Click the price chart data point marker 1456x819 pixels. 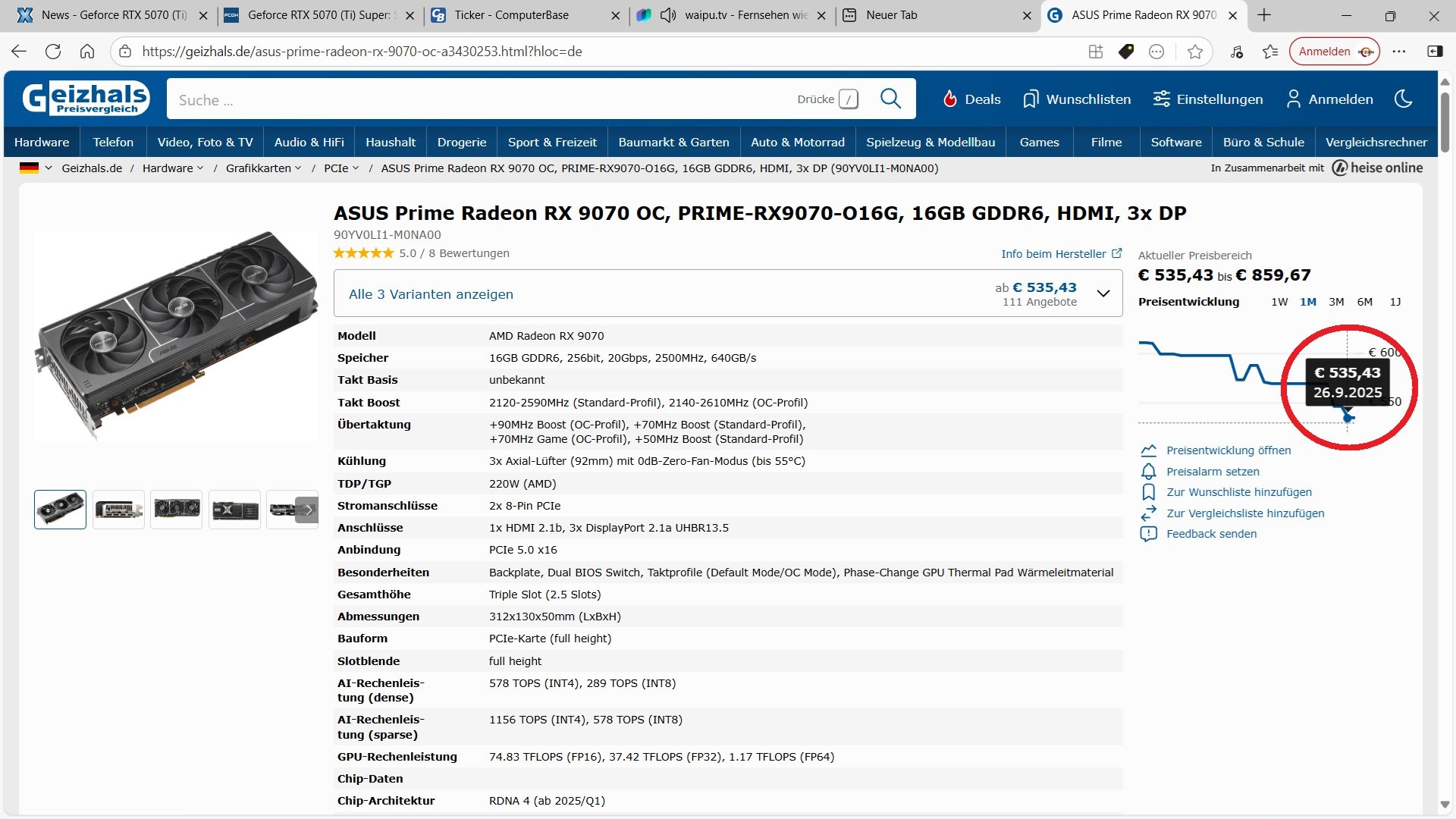click(1348, 418)
